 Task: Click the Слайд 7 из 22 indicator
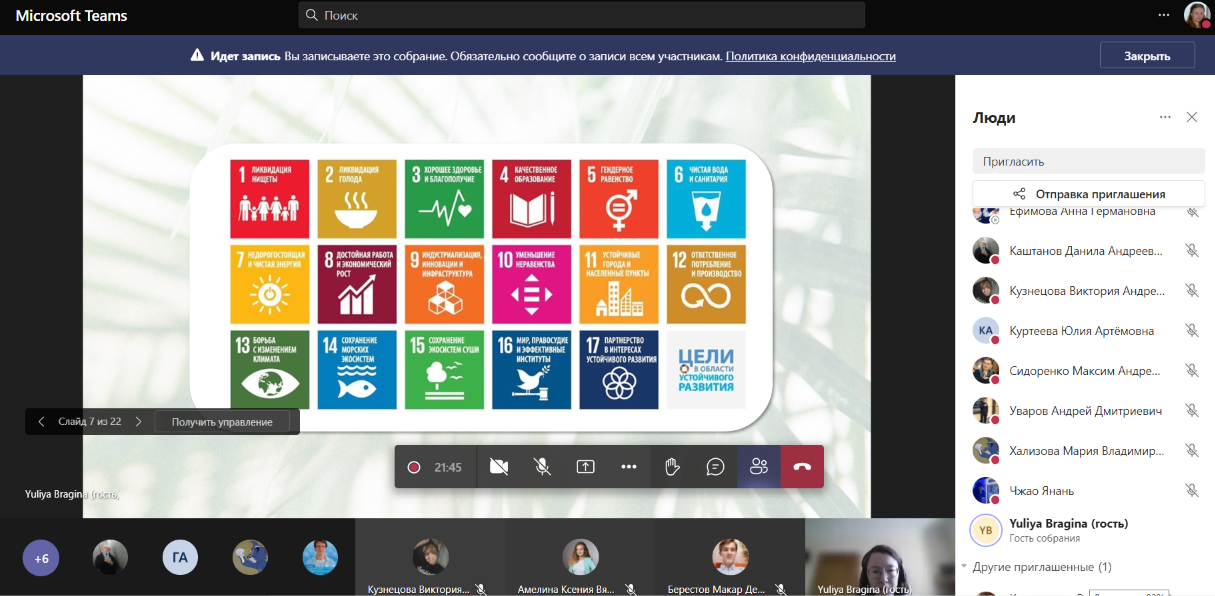tap(90, 422)
